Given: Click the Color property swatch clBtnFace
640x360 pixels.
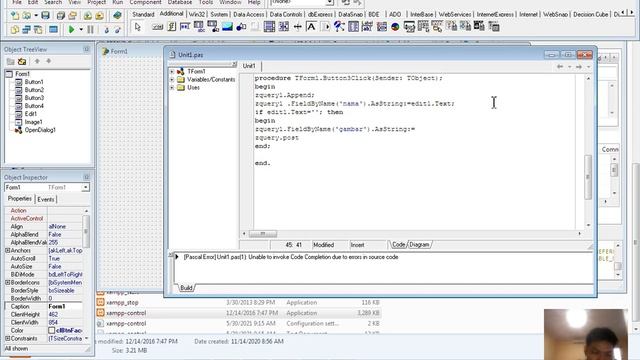Looking at the screenshot, I should [x=51, y=330].
